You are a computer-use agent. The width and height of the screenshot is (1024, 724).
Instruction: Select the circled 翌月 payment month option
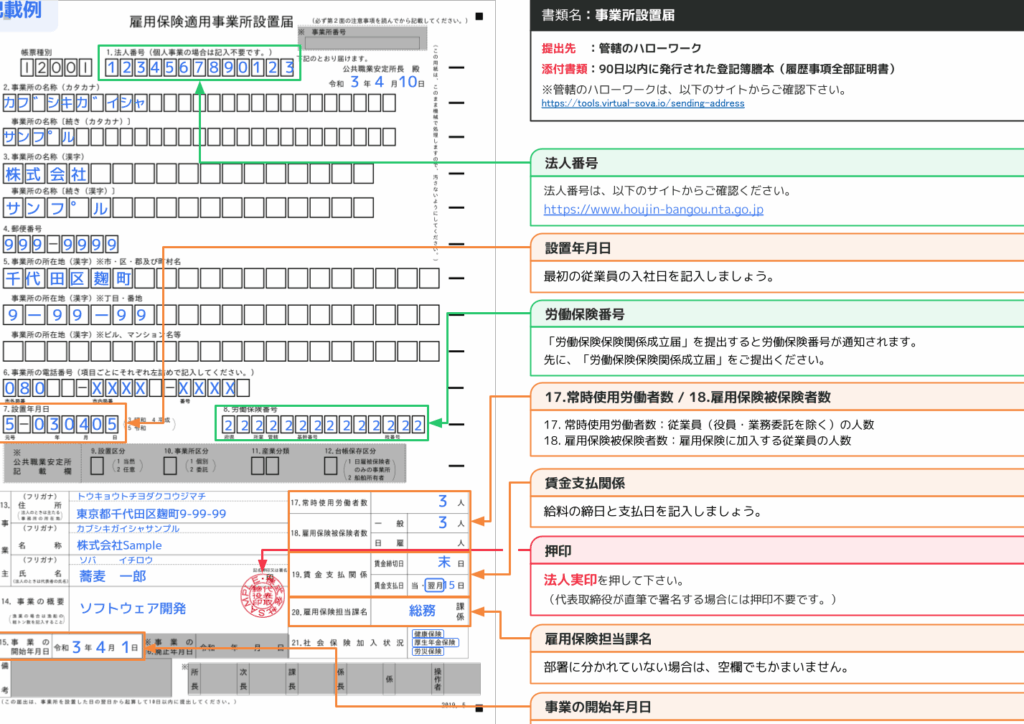(434, 585)
